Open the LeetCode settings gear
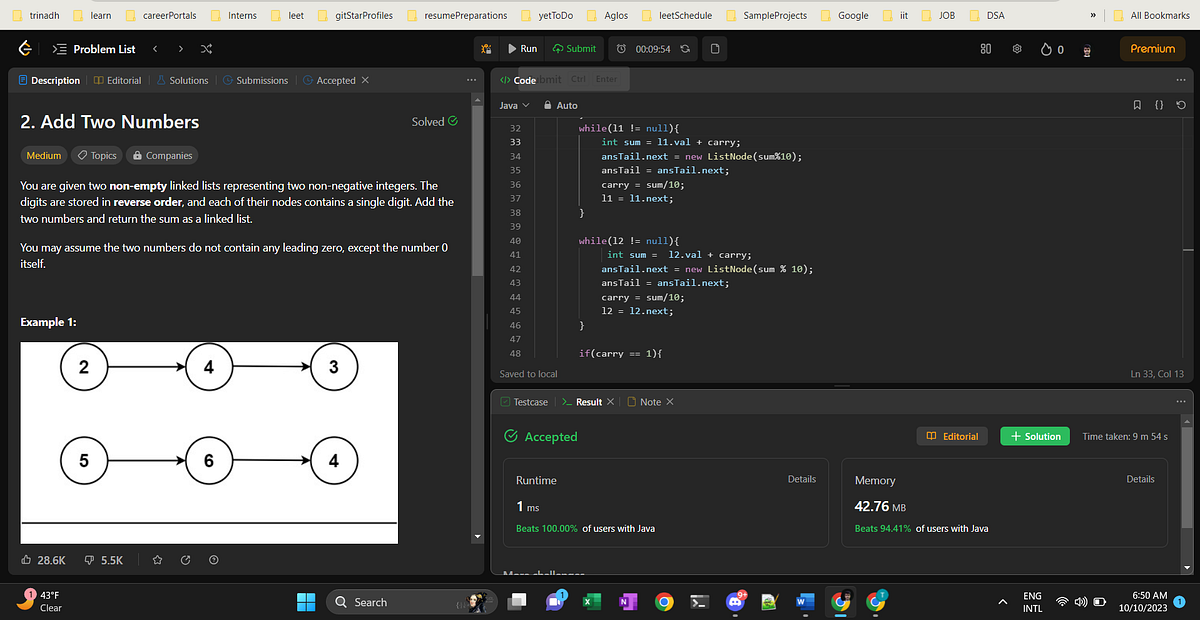1200x620 pixels. pyautogui.click(x=1017, y=49)
